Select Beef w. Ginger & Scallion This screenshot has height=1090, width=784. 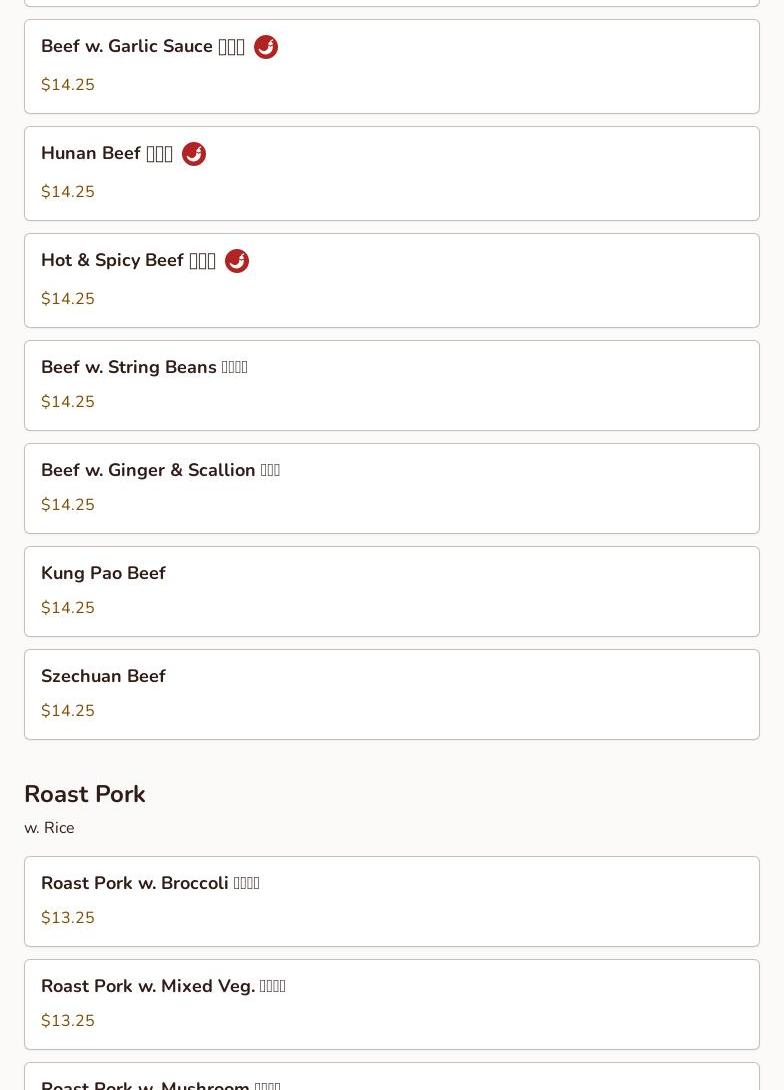click(x=392, y=489)
